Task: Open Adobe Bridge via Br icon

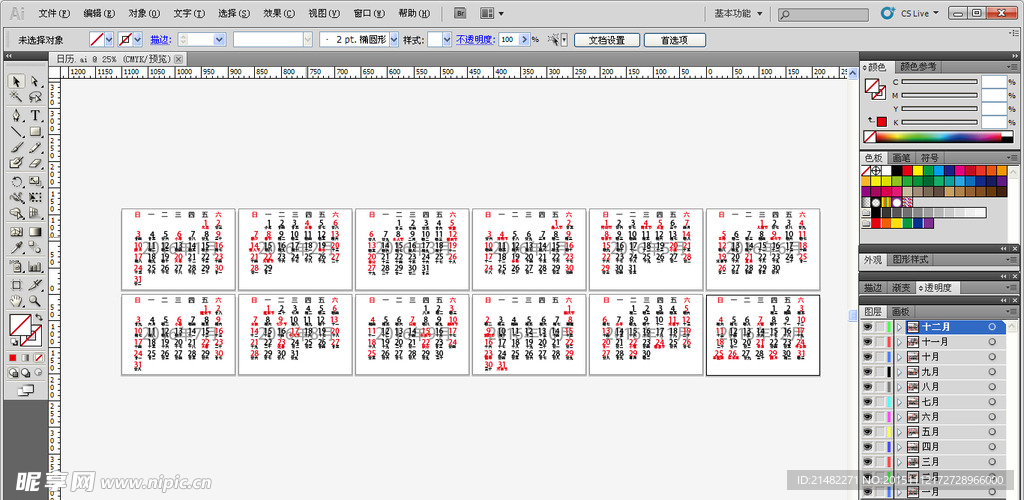Action: tap(461, 14)
